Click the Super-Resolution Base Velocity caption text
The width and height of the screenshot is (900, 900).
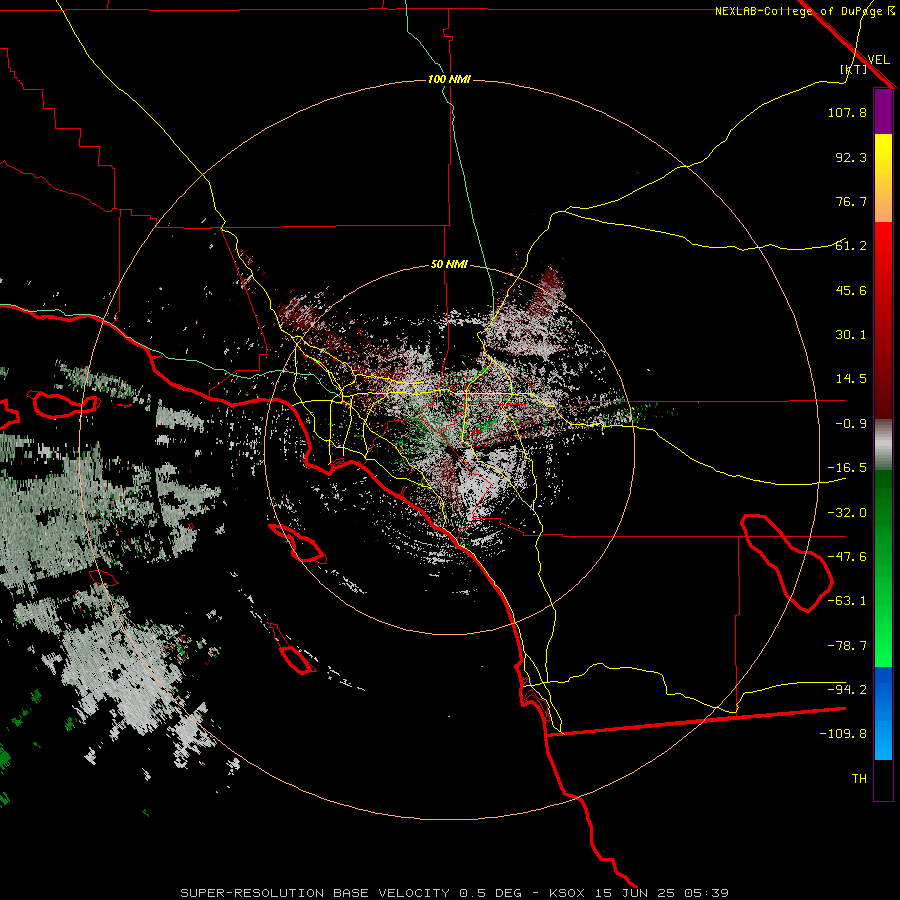(x=454, y=893)
